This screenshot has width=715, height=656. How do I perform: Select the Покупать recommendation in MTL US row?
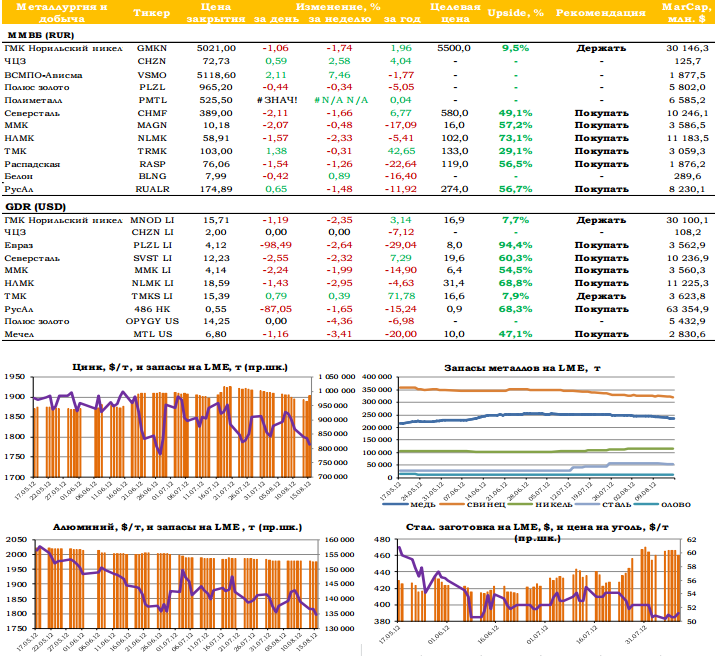(x=601, y=334)
